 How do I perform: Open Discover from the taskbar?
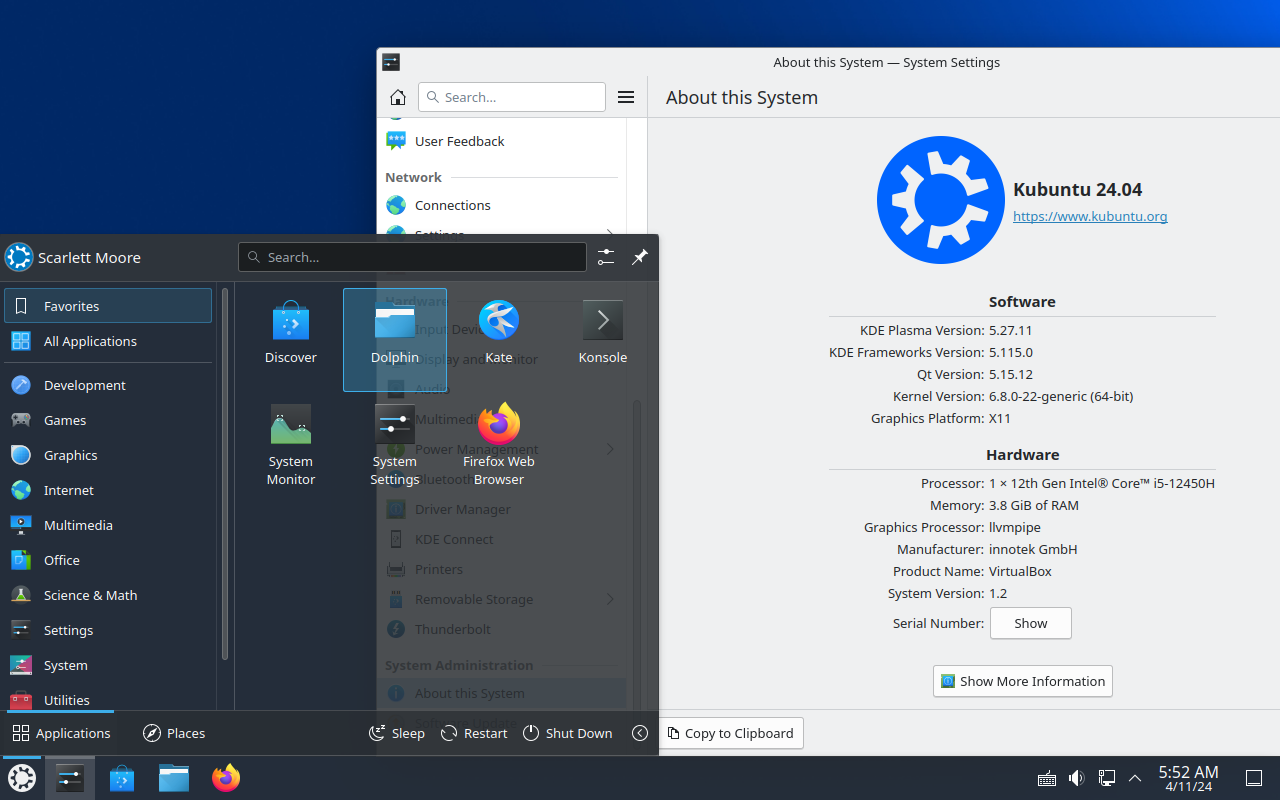click(122, 777)
